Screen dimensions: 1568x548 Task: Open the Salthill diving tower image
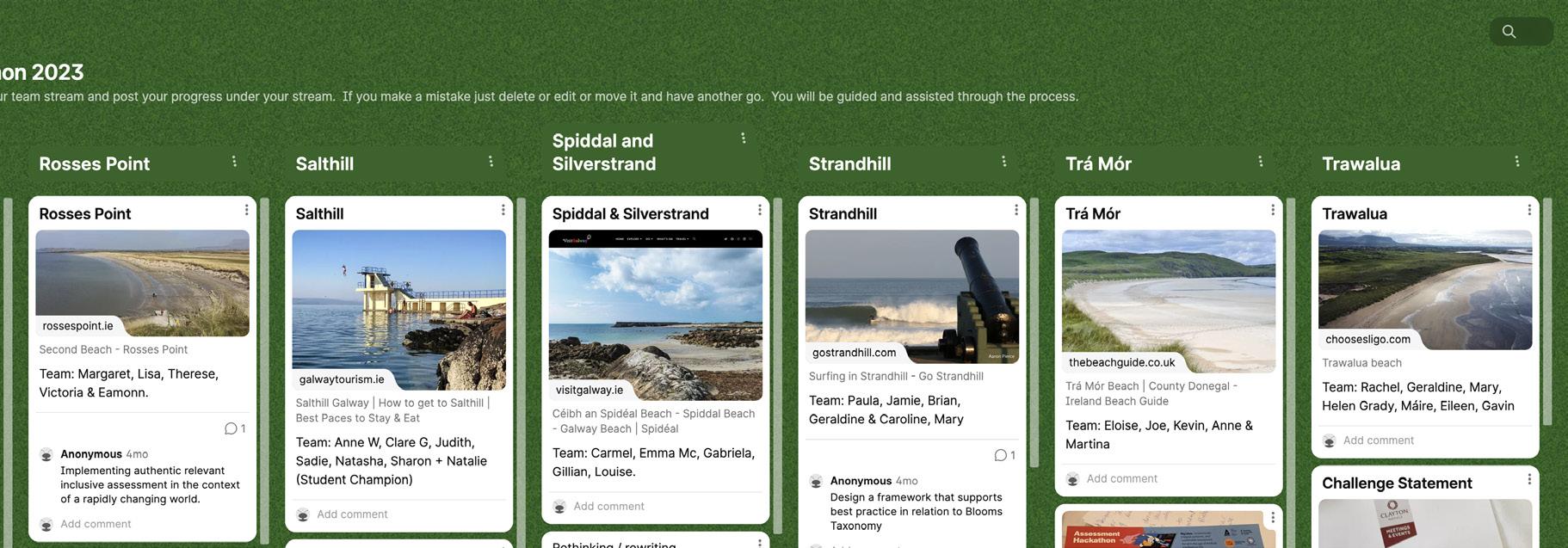[x=399, y=310]
